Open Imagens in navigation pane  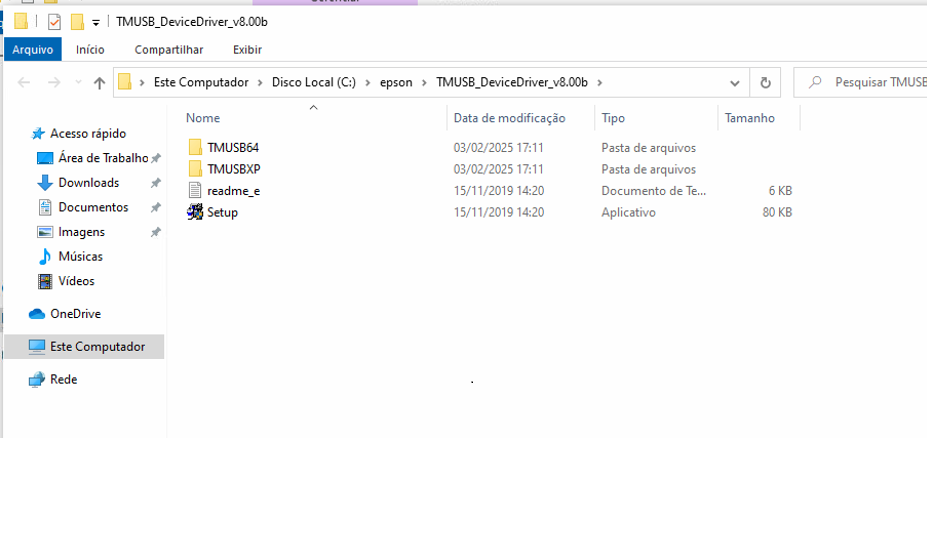[82, 232]
